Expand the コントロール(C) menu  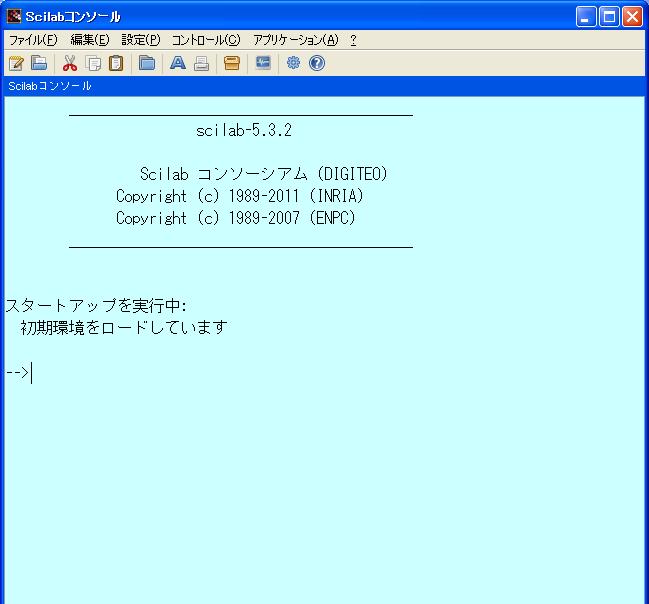(206, 40)
